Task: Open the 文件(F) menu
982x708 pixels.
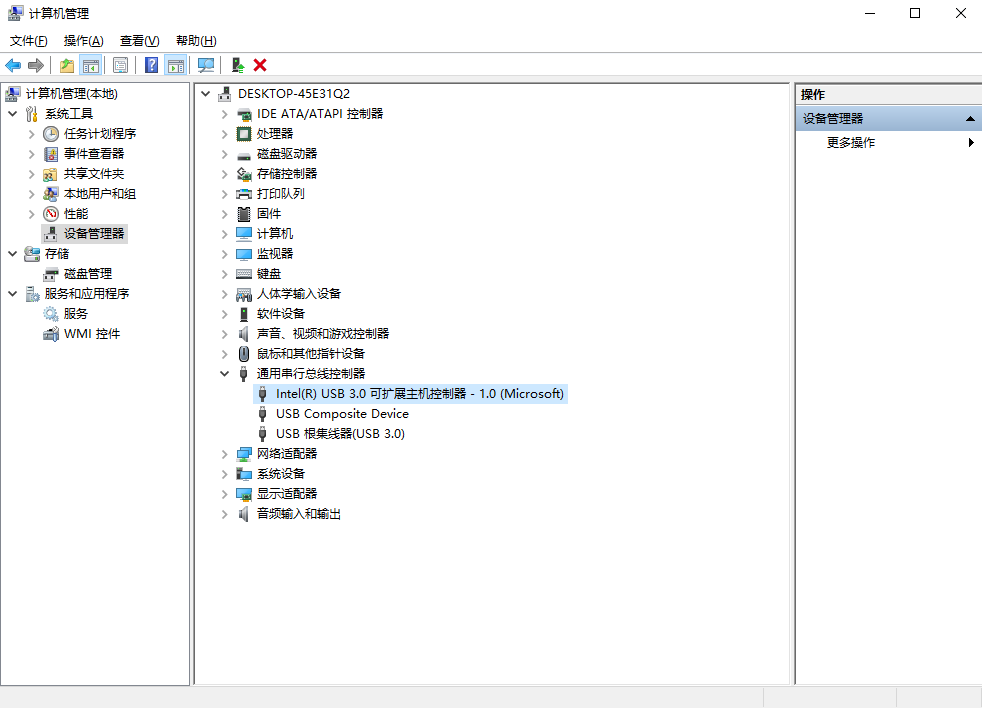Action: pyautogui.click(x=28, y=41)
